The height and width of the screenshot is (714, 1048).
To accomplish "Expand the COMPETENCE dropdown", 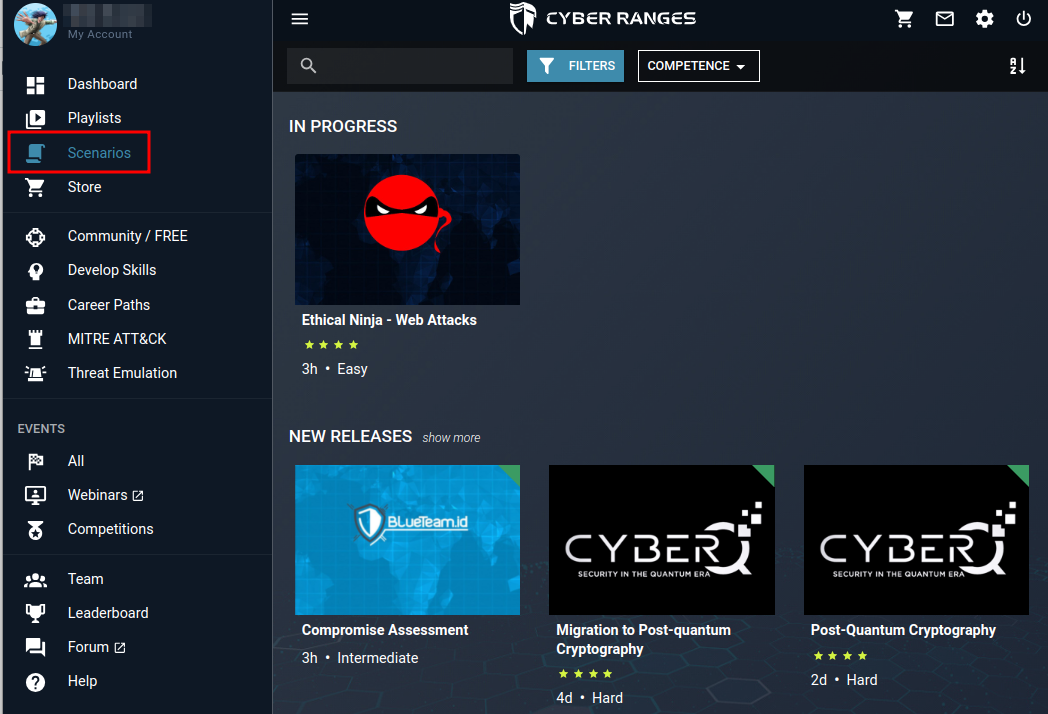I will click(698, 66).
